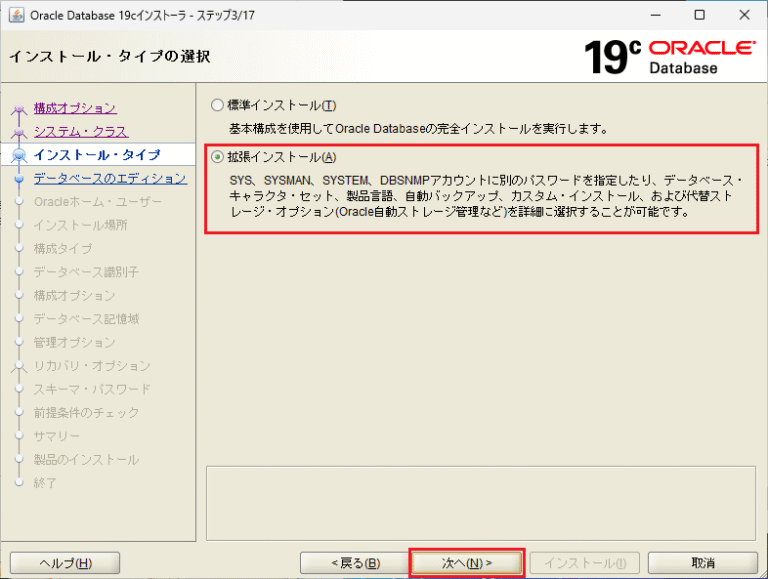The image size is (768, 579).
Task: Click the step marker icon beside インストール・タイプ
Action: click(19, 155)
